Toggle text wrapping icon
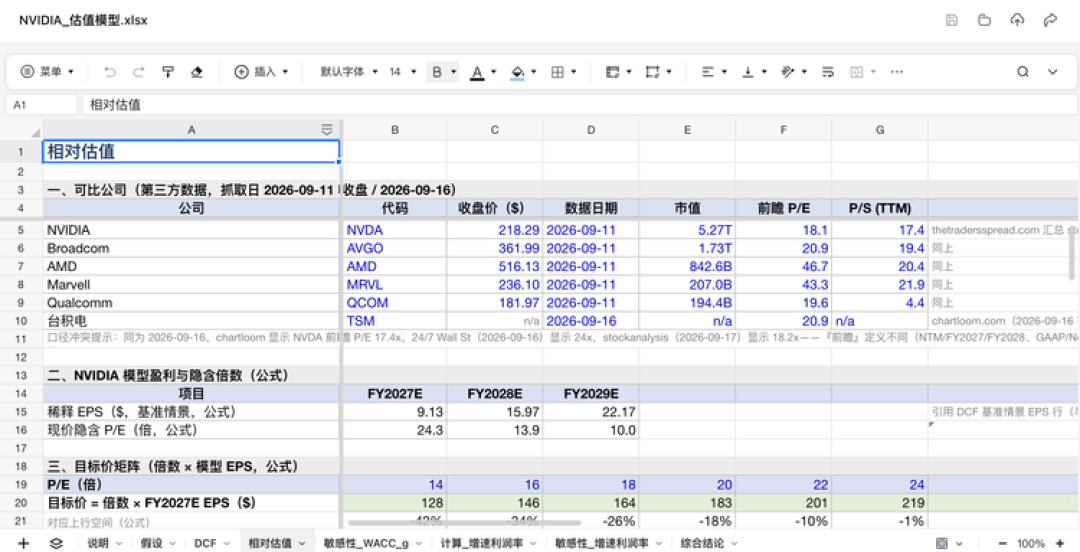 click(x=828, y=72)
